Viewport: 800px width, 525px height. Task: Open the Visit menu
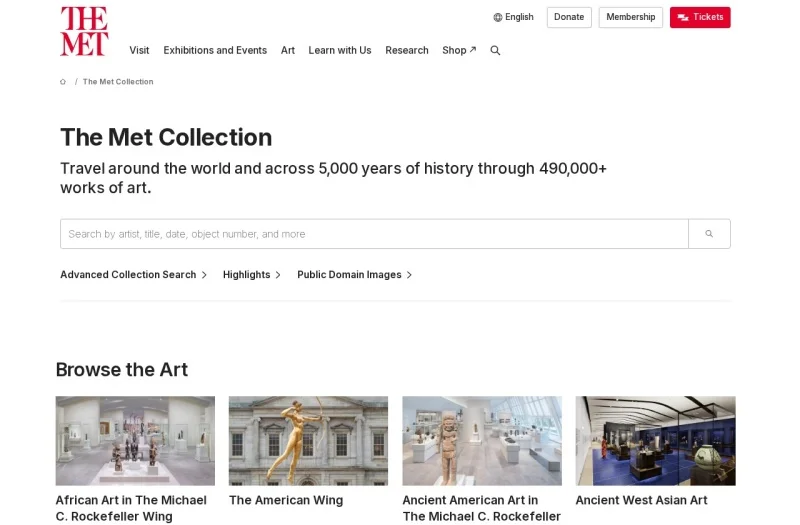click(139, 51)
